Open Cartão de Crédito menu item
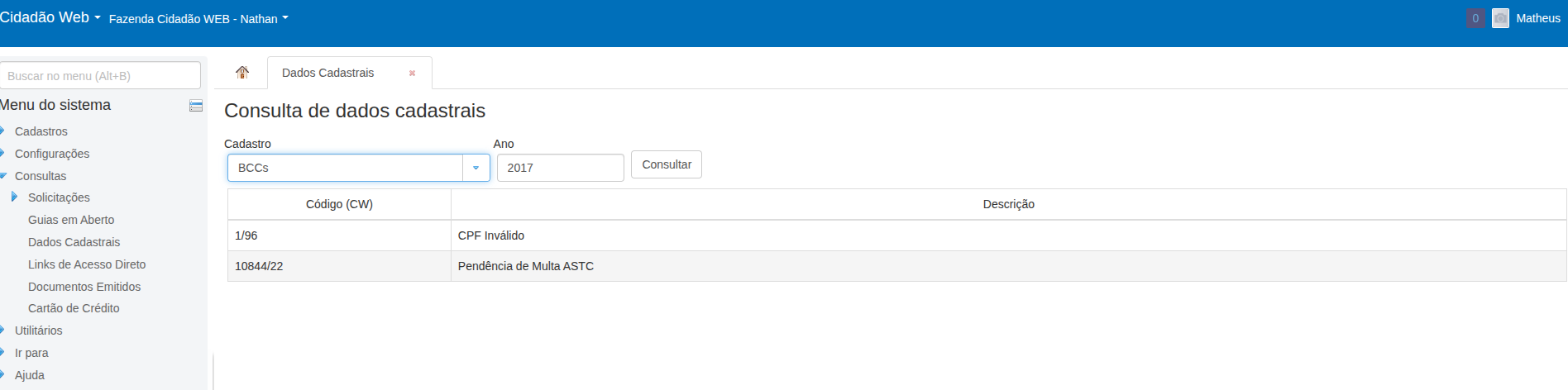 pos(74,308)
